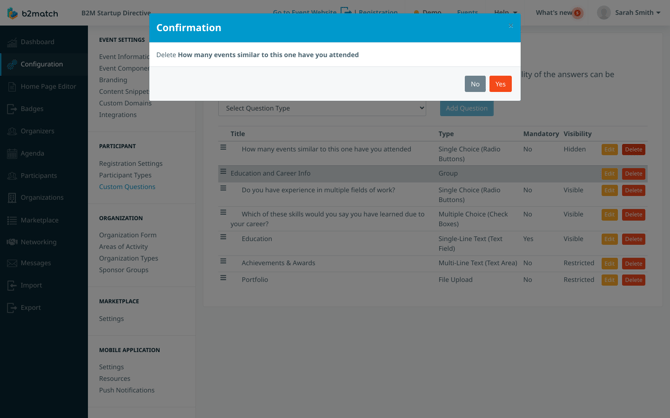Confirm deletion with the Yes button

(500, 84)
